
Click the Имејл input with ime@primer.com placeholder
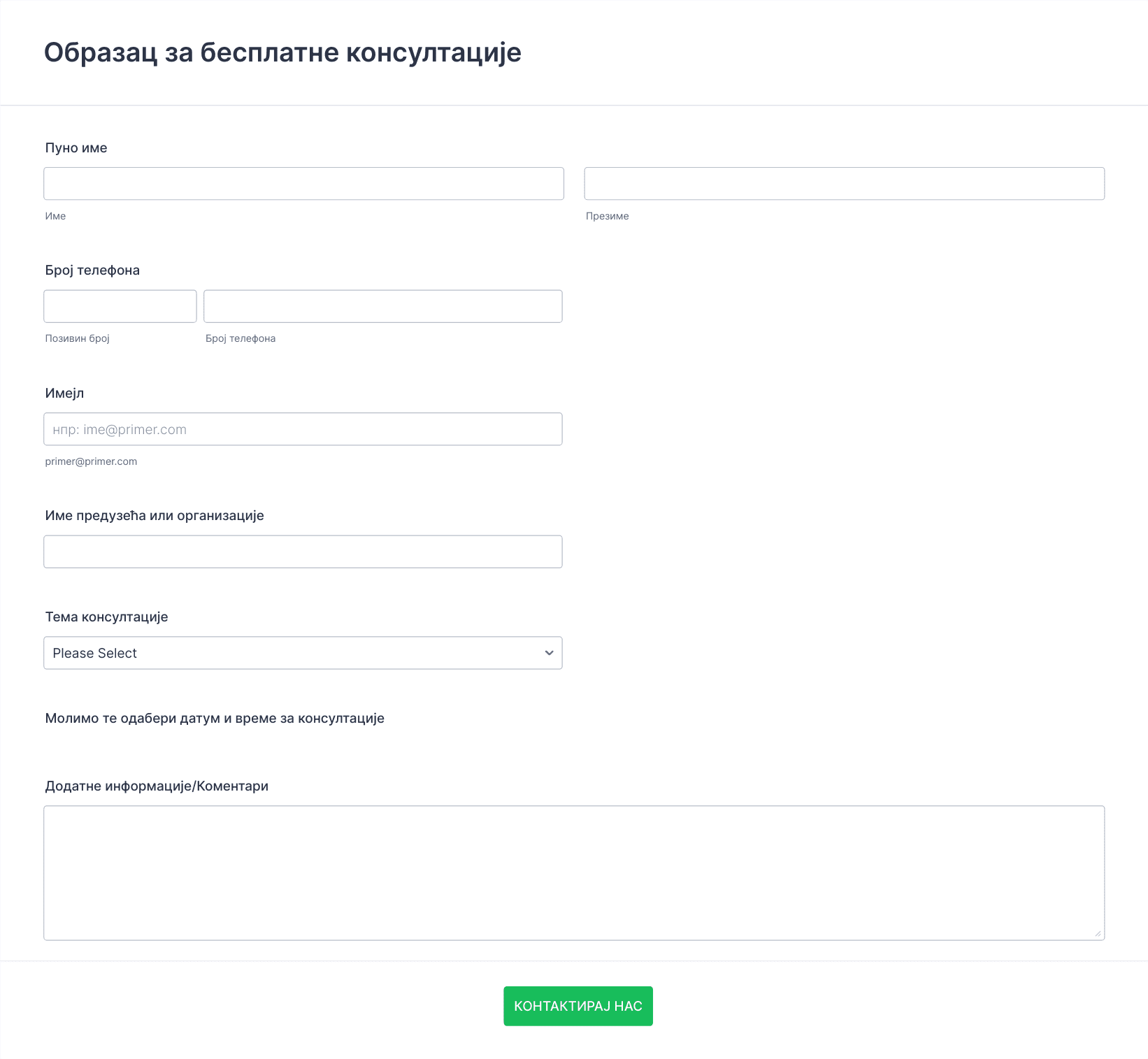303,429
